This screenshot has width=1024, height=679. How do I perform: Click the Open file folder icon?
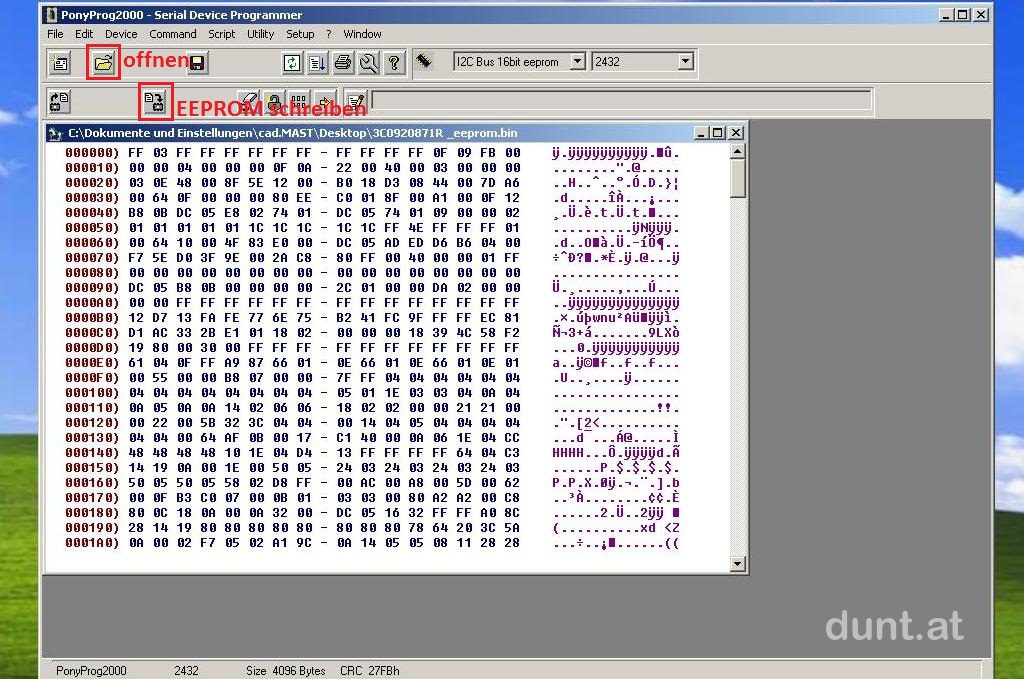(x=103, y=62)
